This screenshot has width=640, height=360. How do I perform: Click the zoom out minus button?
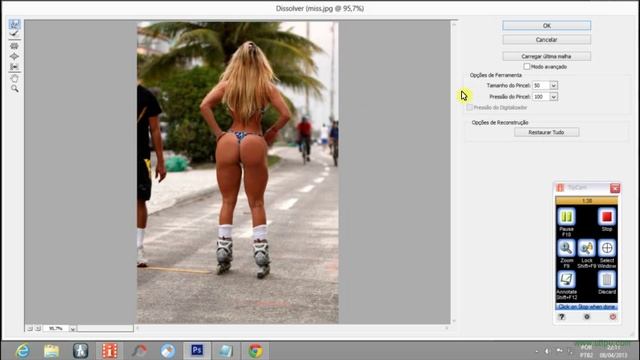coord(29,328)
